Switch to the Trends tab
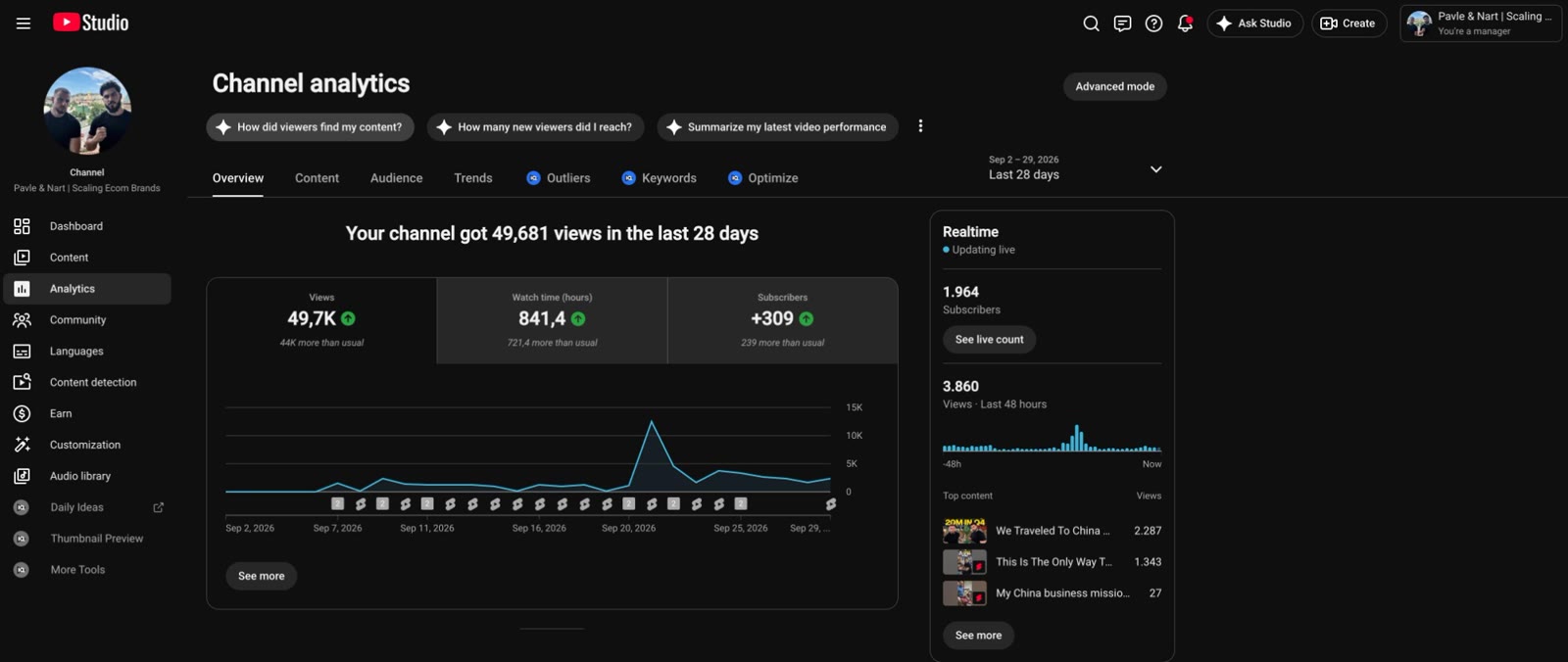This screenshot has height=662, width=1568. click(473, 178)
